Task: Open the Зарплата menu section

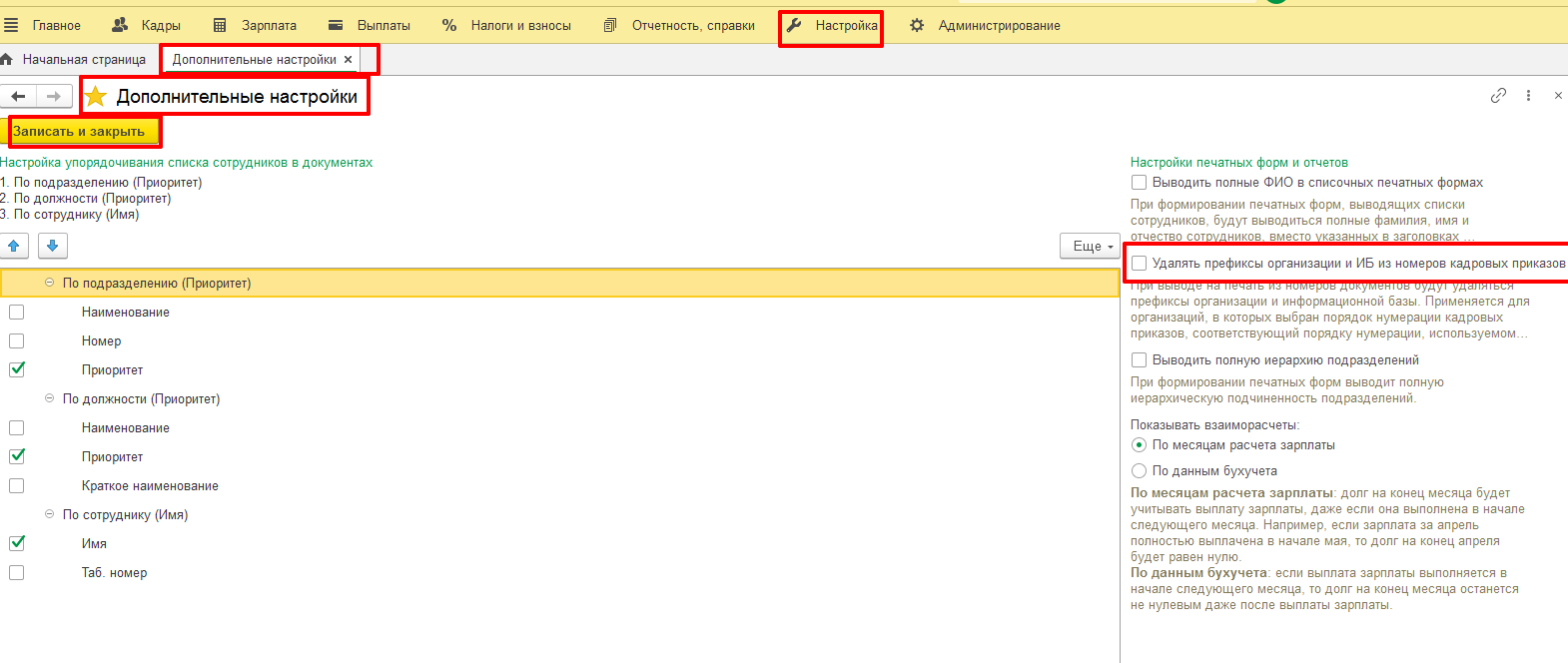Action: (255, 25)
